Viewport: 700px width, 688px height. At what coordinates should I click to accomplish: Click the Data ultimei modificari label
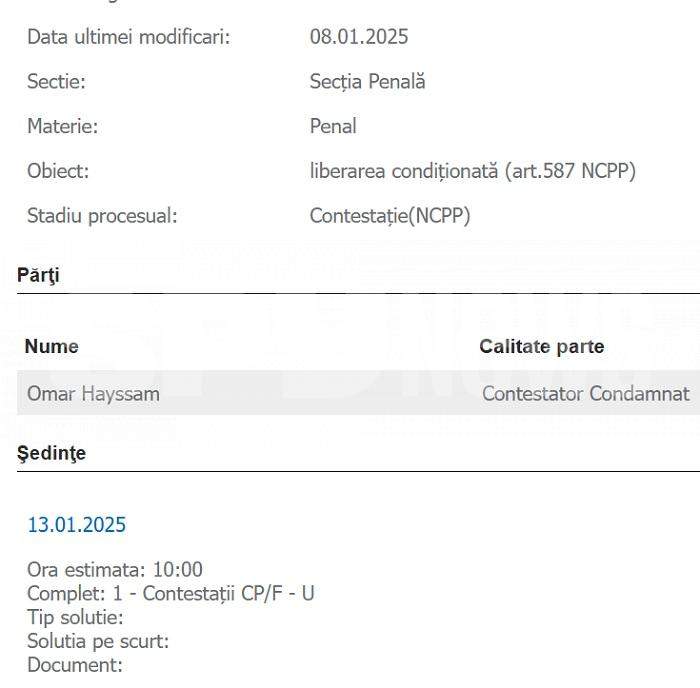(129, 37)
